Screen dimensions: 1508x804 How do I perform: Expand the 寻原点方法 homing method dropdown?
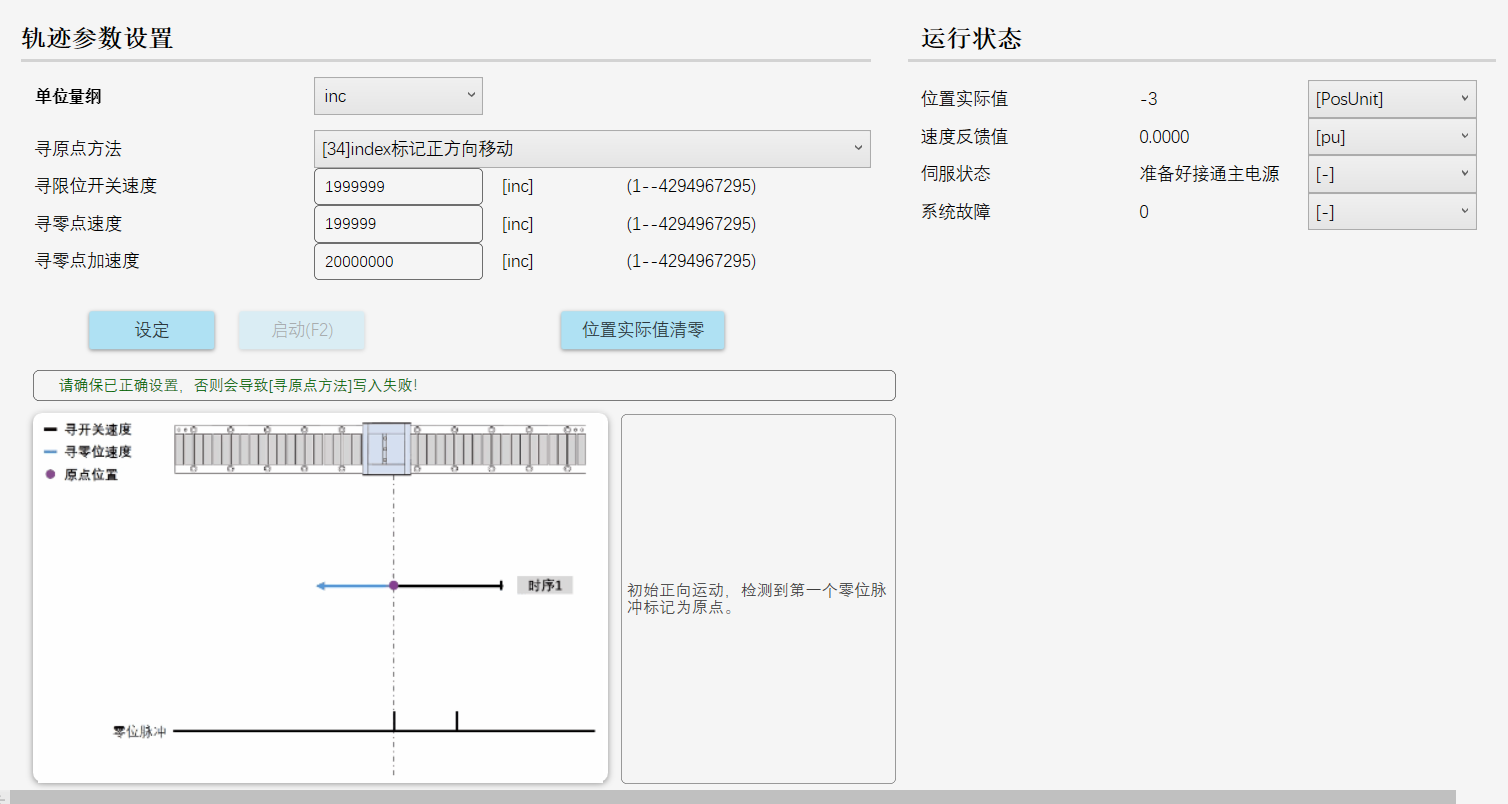tap(591, 148)
